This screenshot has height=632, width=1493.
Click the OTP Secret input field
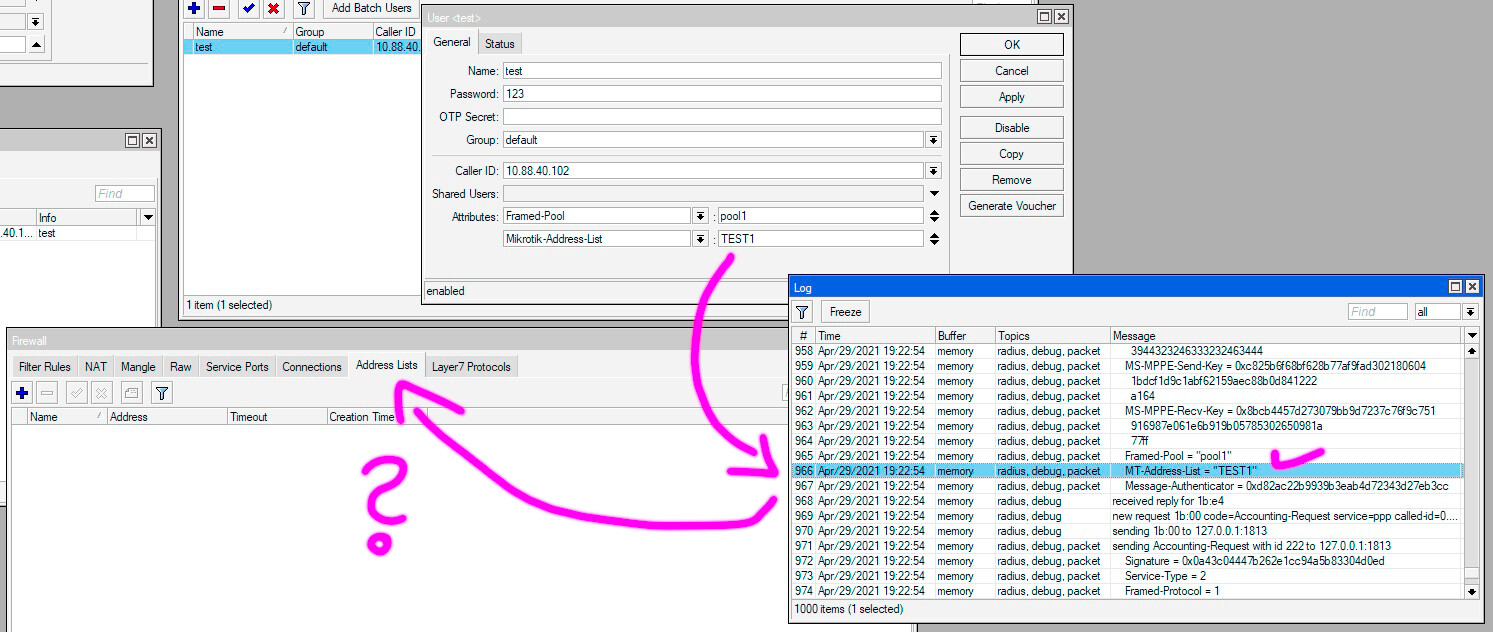click(x=722, y=117)
